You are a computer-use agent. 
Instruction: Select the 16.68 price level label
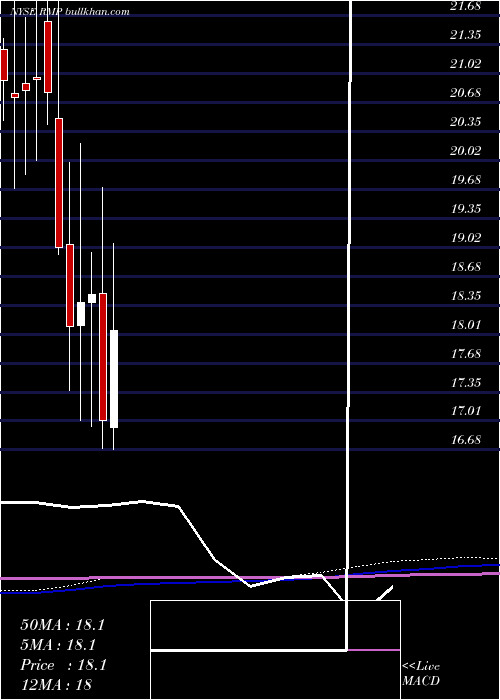click(466, 440)
